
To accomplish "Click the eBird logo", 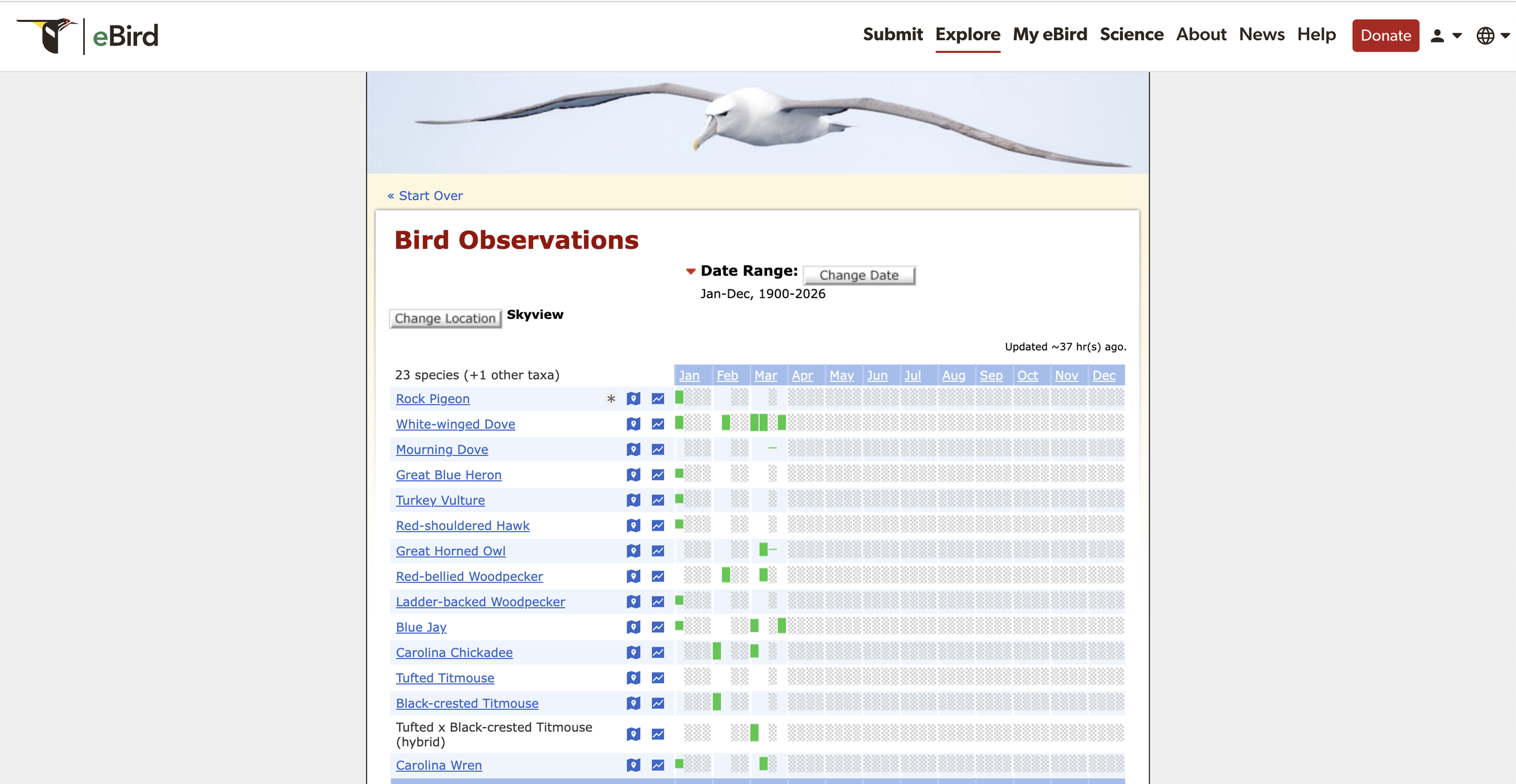I will (x=88, y=36).
